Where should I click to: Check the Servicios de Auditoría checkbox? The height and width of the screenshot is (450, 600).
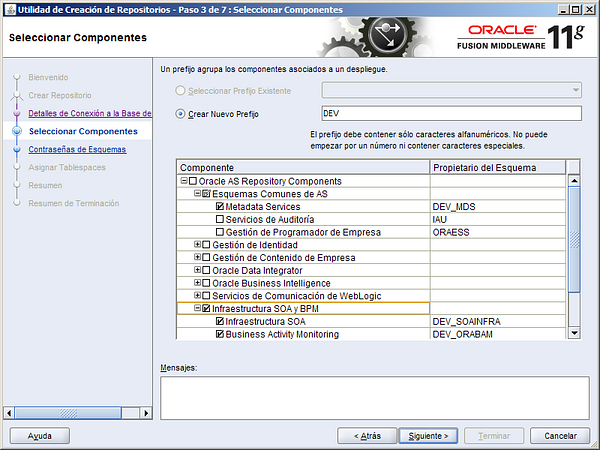220,219
